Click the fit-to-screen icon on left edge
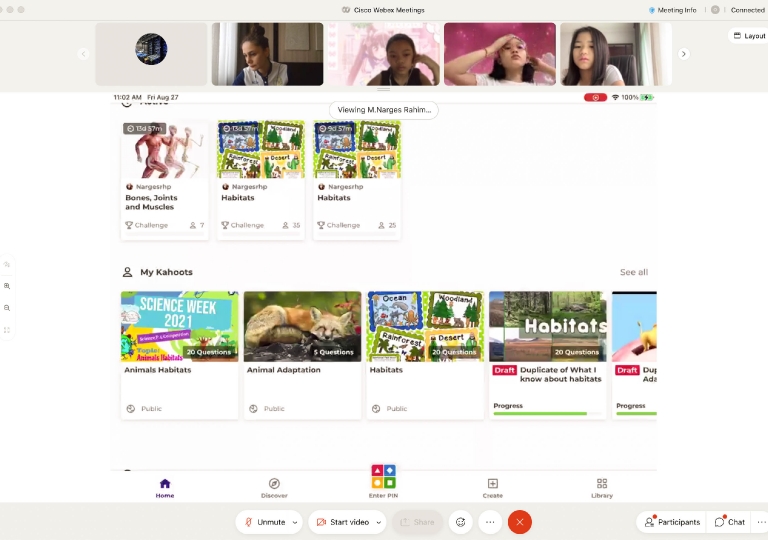 click(7, 330)
